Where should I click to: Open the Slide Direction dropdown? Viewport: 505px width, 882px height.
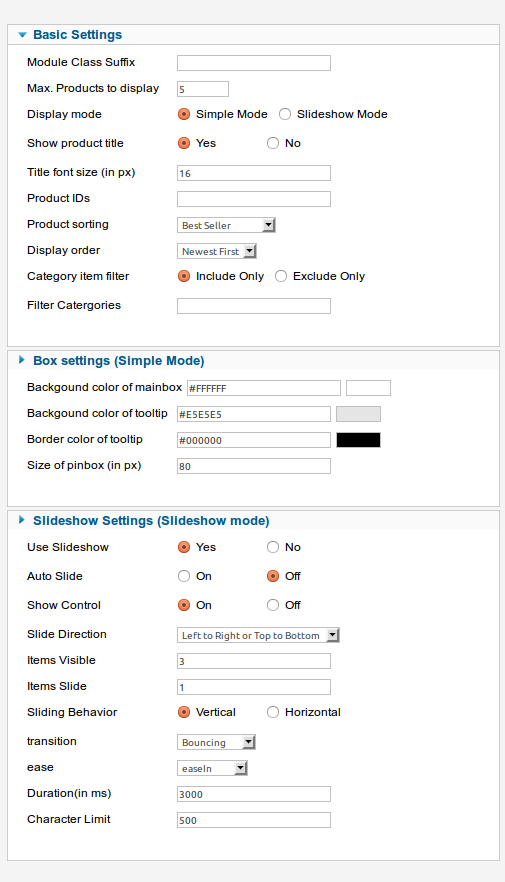point(258,635)
